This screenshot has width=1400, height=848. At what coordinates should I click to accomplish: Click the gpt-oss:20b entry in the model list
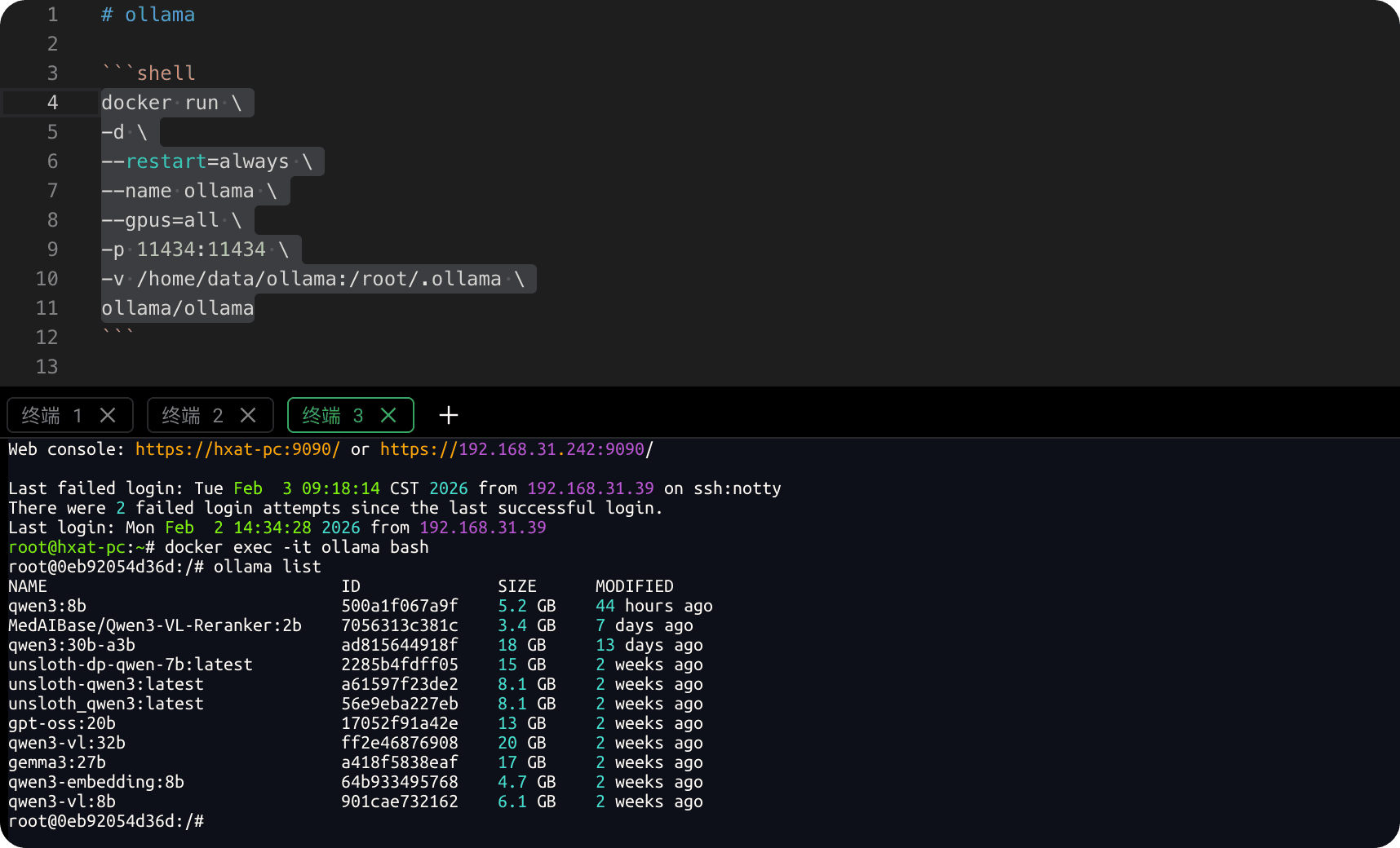[x=61, y=722]
